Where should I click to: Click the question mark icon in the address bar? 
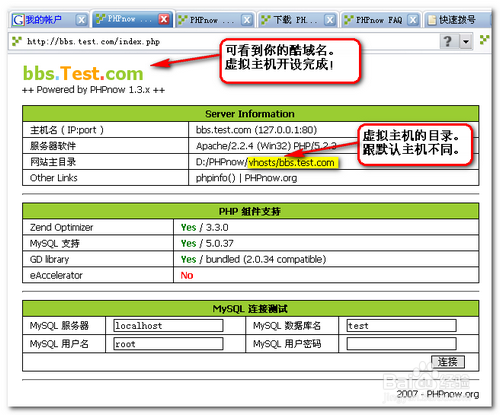point(447,41)
